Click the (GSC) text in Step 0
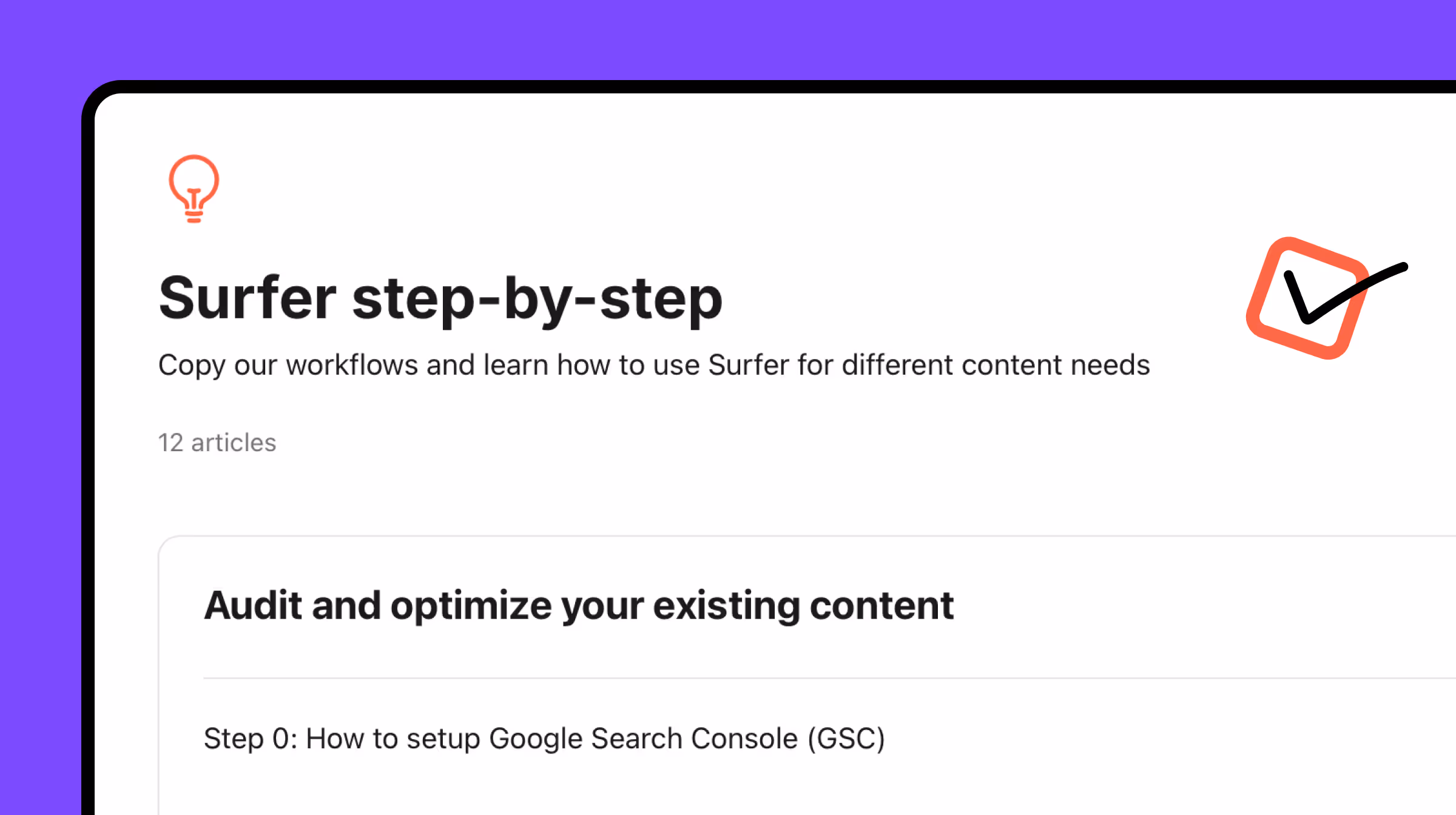This screenshot has width=1456, height=815. [846, 739]
